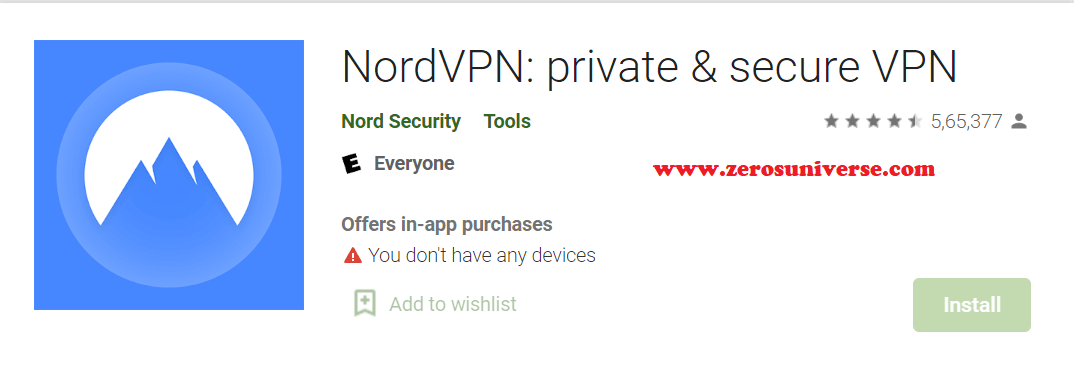Screen dimensions: 1074x369
Task: Click the green Install button
Action: (x=971, y=305)
